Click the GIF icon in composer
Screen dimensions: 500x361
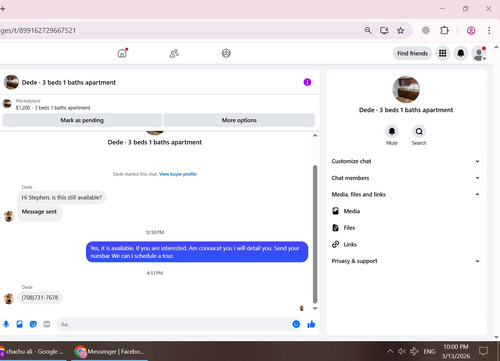pyautogui.click(x=47, y=324)
